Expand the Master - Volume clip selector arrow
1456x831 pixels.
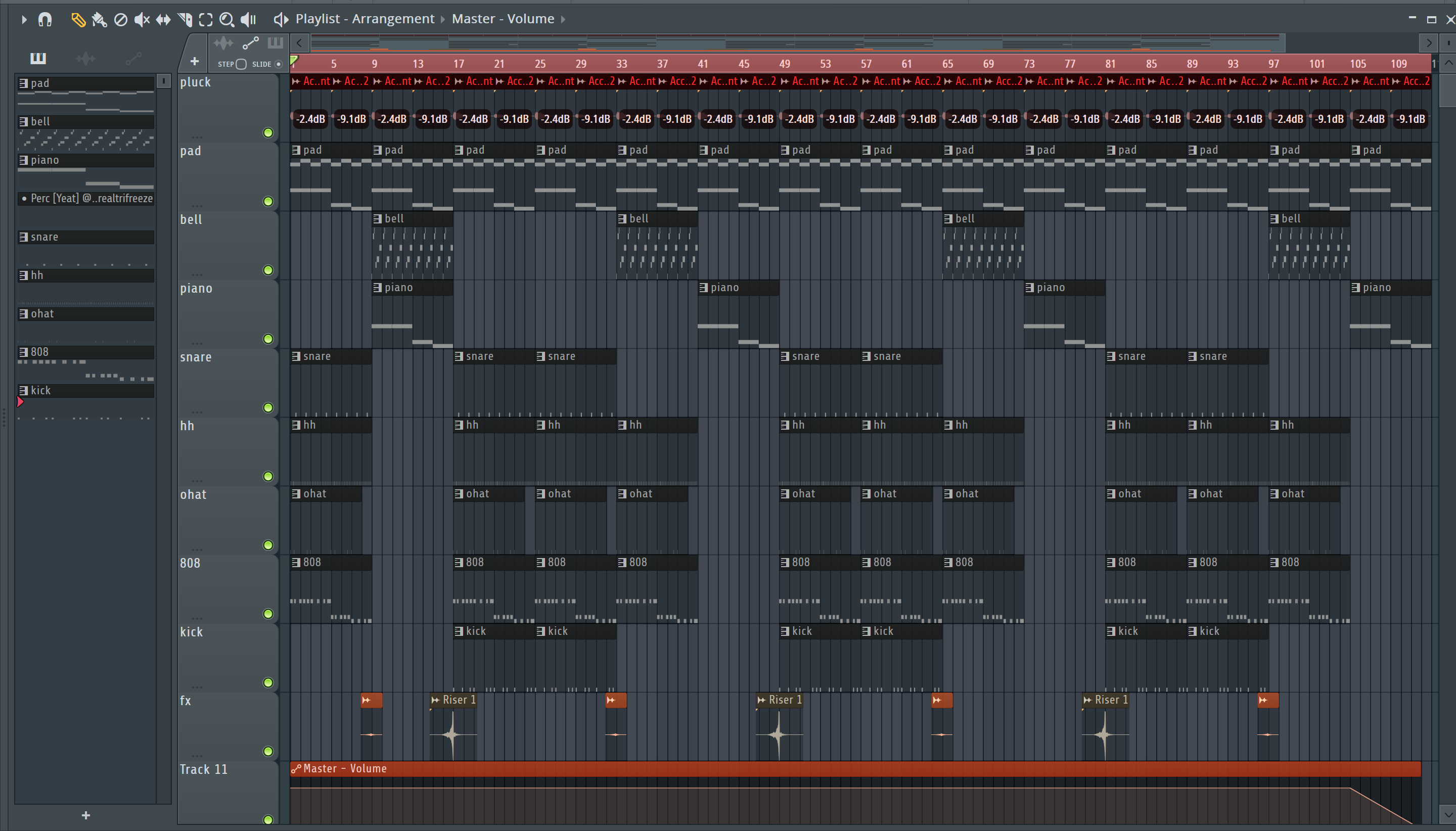click(x=563, y=19)
